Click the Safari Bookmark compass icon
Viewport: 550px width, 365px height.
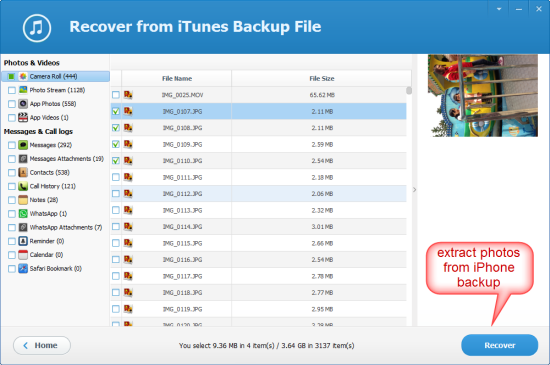click(x=23, y=269)
